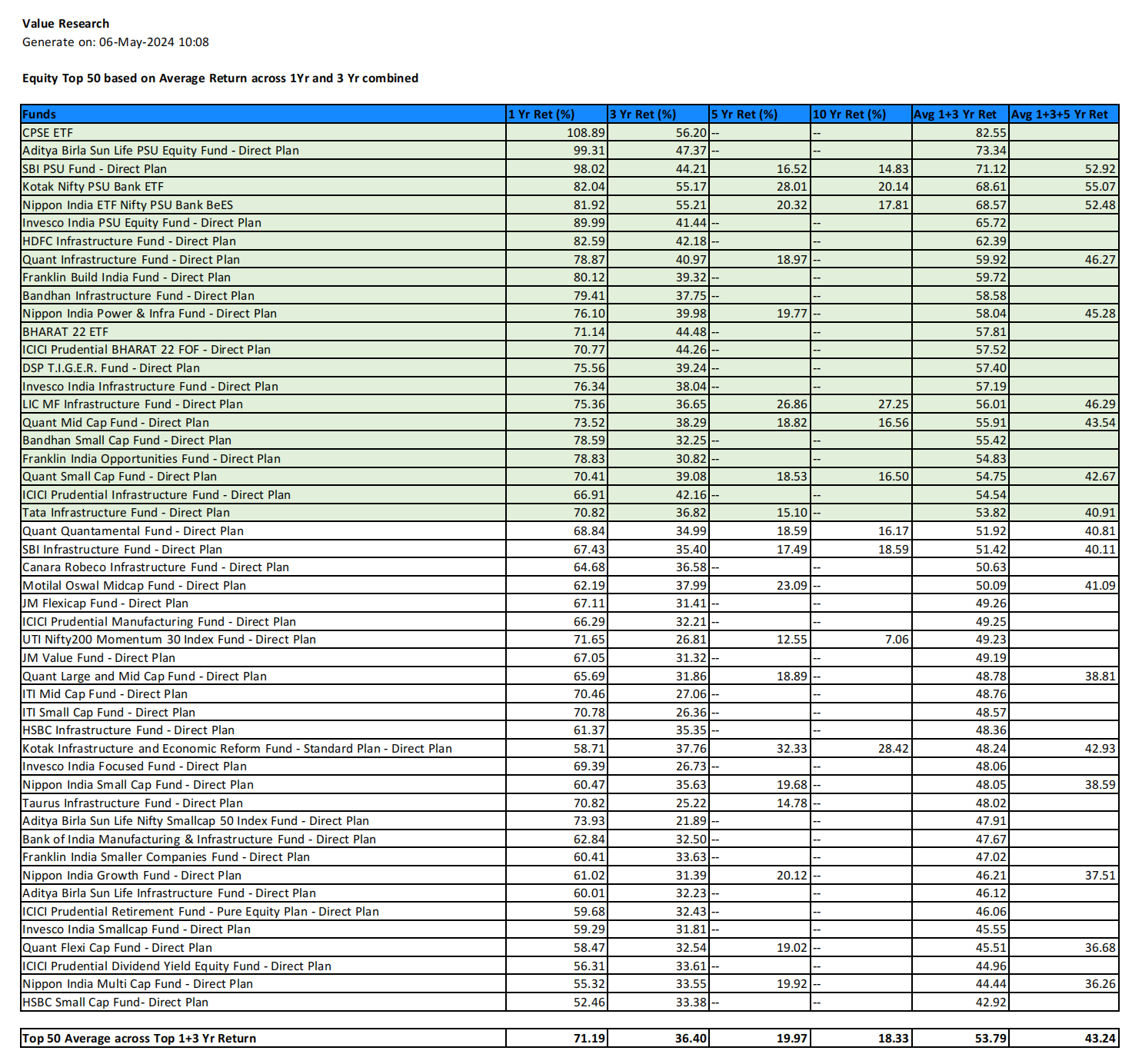Select 'Invesco India Focused Fund - Direct Plan'
This screenshot has height=1064, width=1132.
point(135,766)
